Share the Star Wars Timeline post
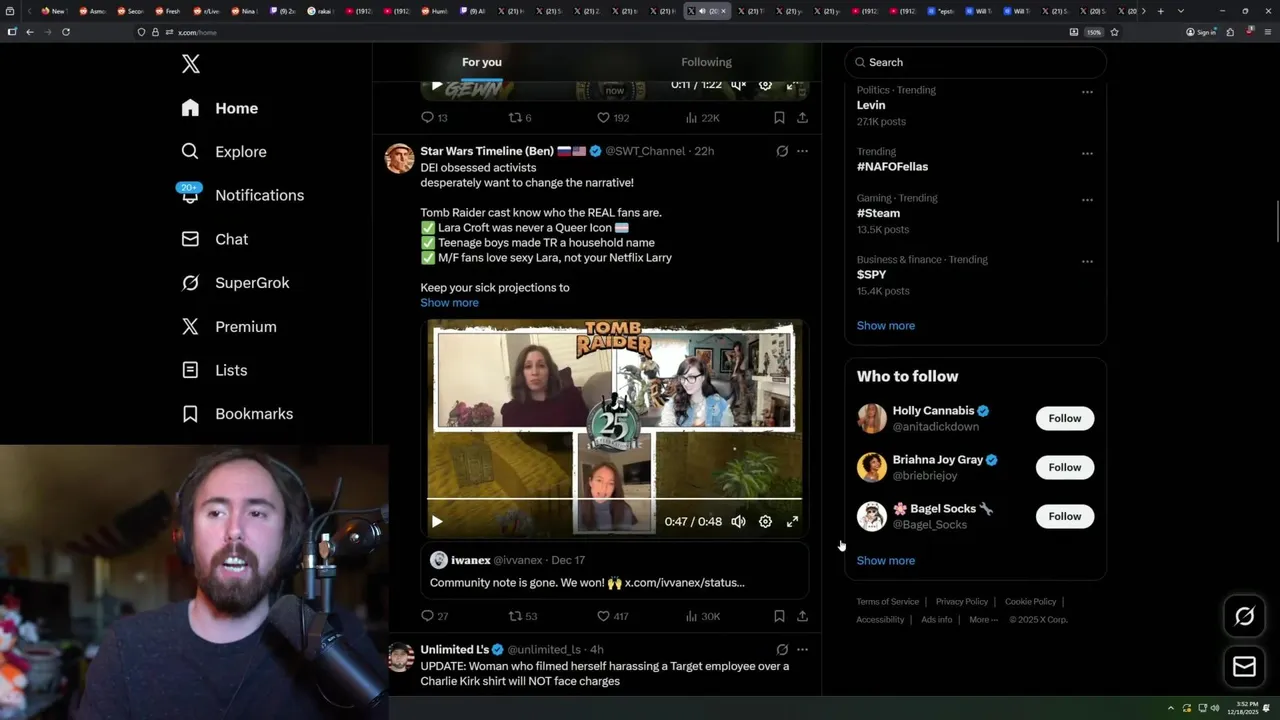Screen dimensions: 1280x720 pyautogui.click(x=802, y=616)
